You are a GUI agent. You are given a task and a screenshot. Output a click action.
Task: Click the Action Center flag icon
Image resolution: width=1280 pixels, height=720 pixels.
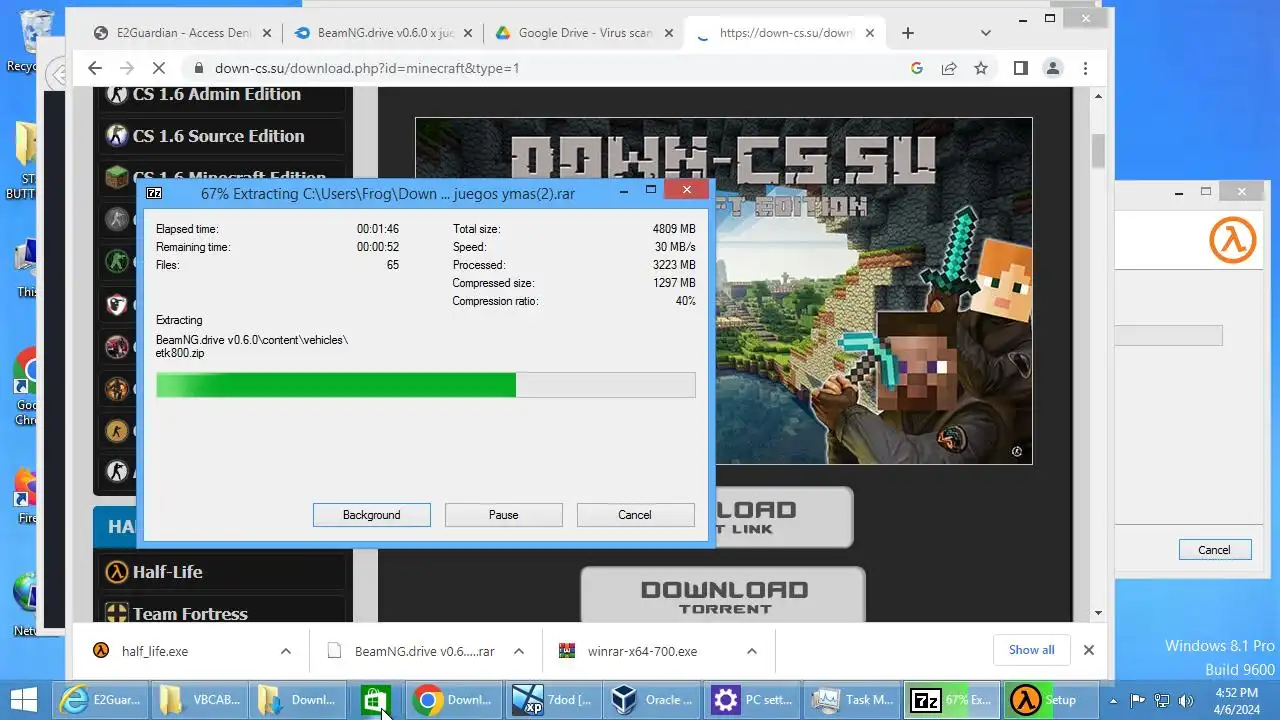[1138, 700]
